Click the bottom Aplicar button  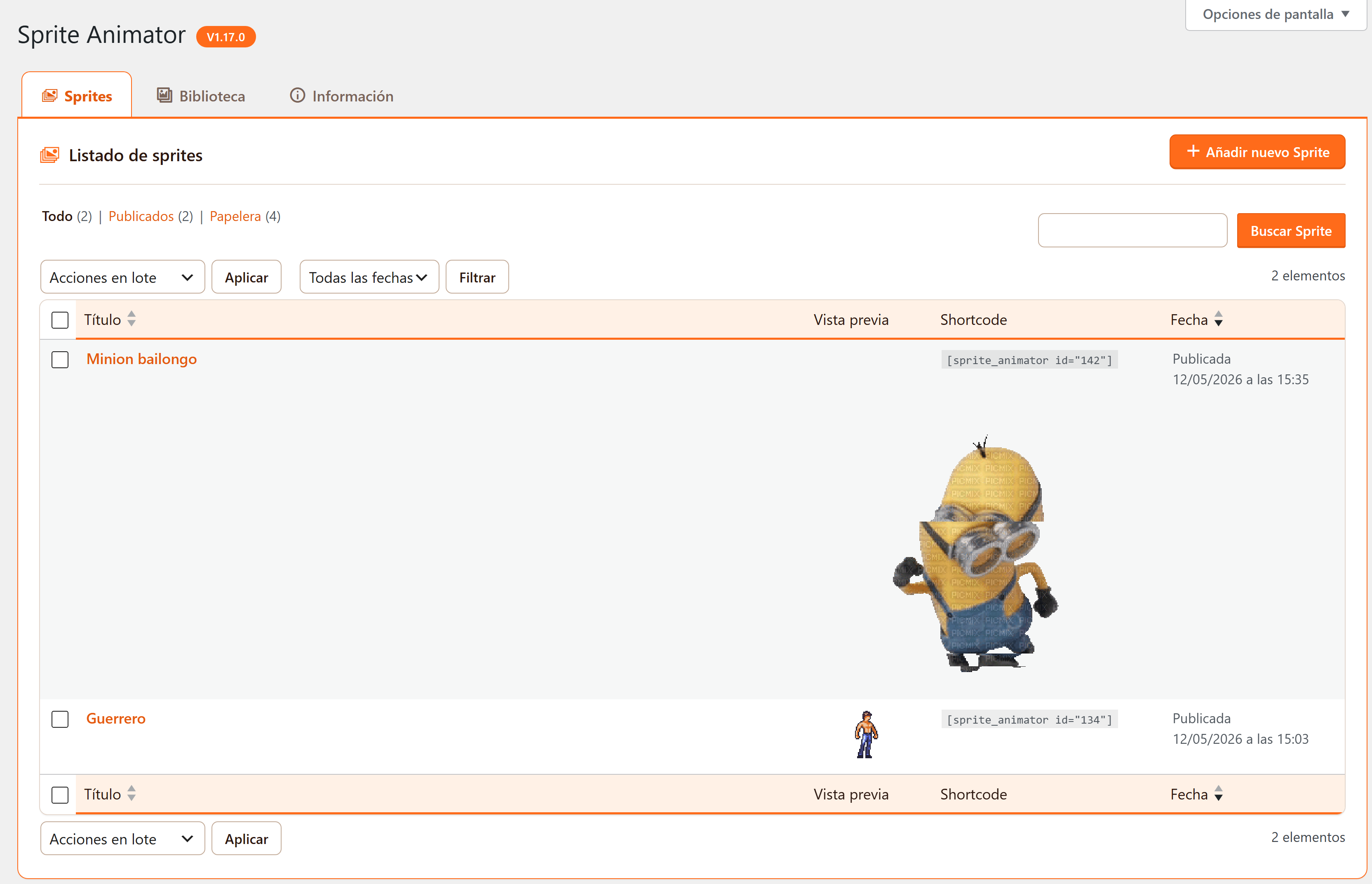[x=247, y=839]
